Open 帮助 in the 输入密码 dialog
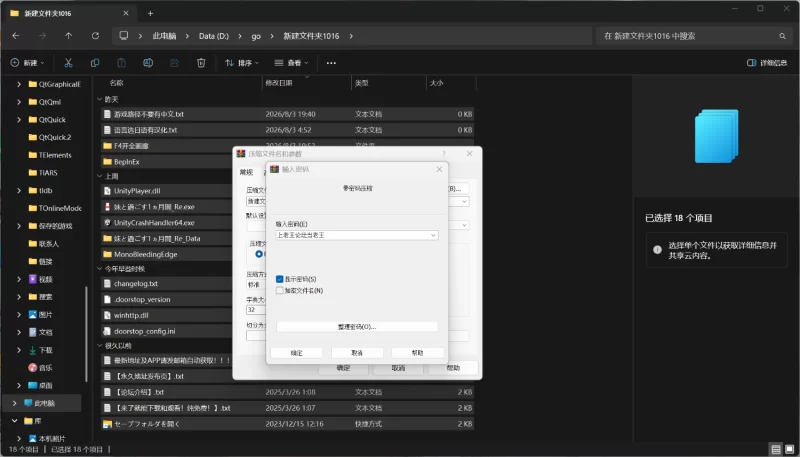Screen dimensions: 800x457 click(x=417, y=353)
